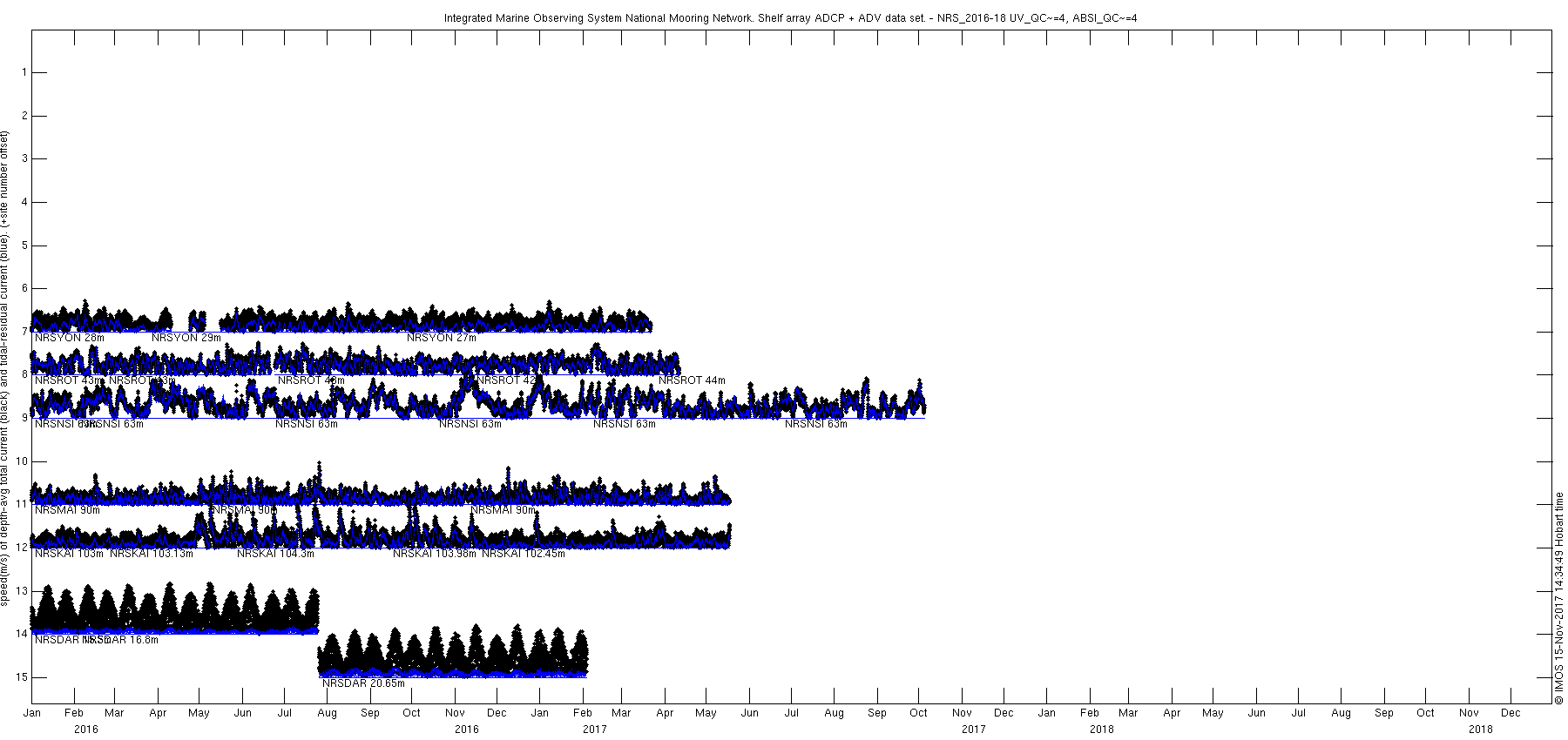Click y-axis tick label '4'
Image resolution: width=1568 pixels, height=740 pixels.
pos(25,202)
